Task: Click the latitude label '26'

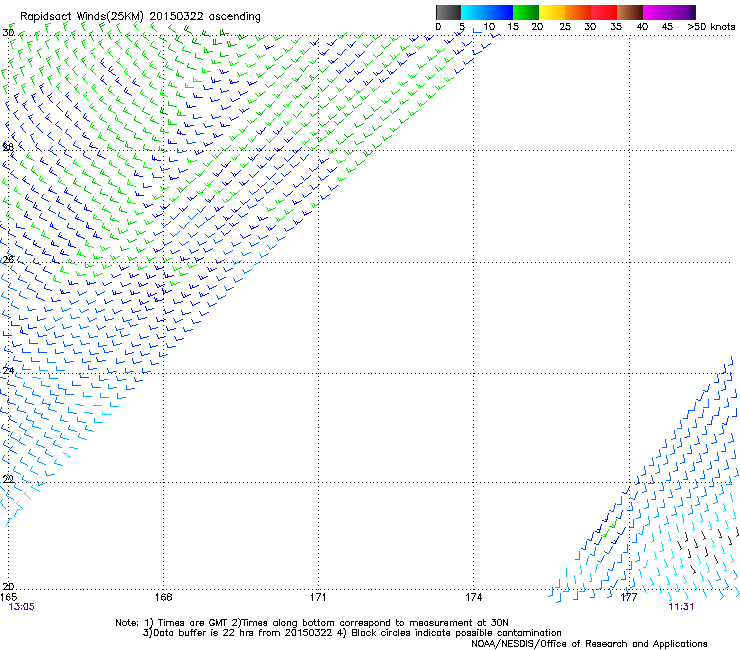Action: pyautogui.click(x=8, y=260)
